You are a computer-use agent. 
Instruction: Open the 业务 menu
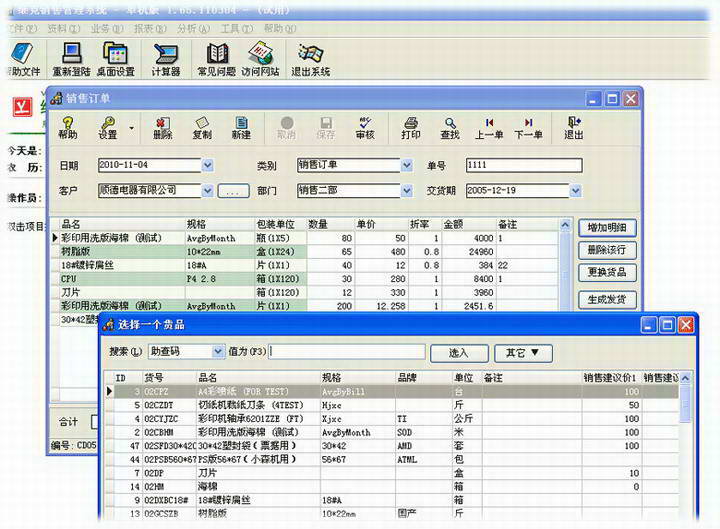[x=107, y=28]
